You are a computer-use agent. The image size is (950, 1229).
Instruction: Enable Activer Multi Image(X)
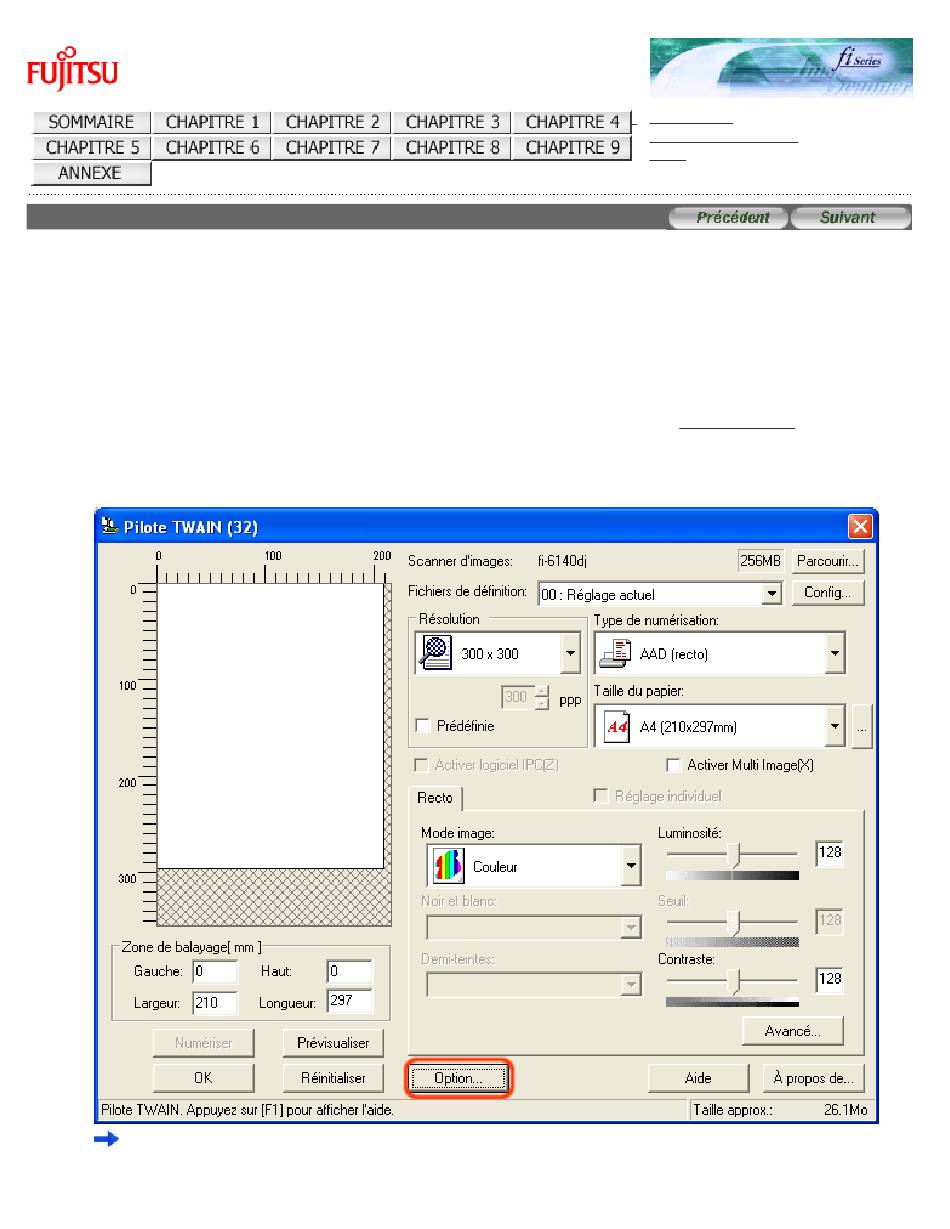(x=674, y=765)
